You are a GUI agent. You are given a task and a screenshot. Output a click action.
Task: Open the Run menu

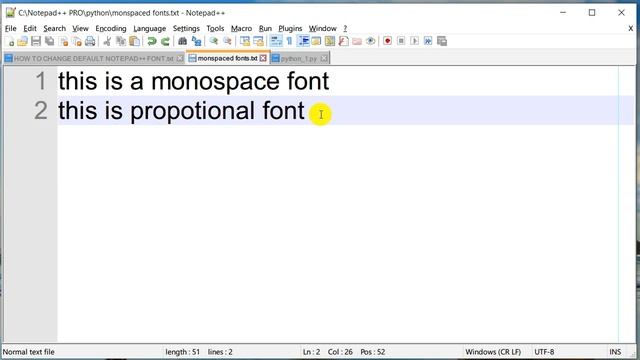[265, 29]
